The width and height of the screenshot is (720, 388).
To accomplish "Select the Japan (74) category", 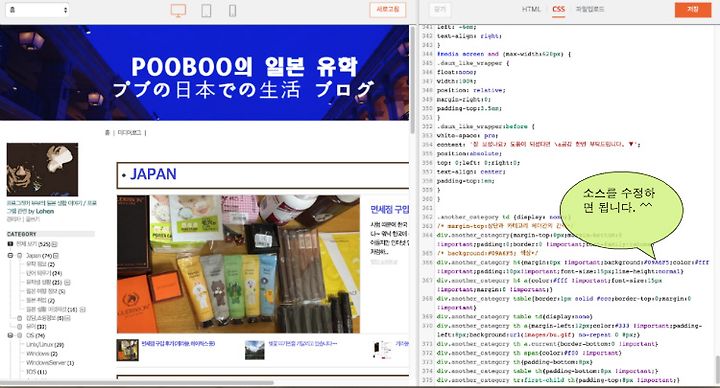I will point(39,256).
